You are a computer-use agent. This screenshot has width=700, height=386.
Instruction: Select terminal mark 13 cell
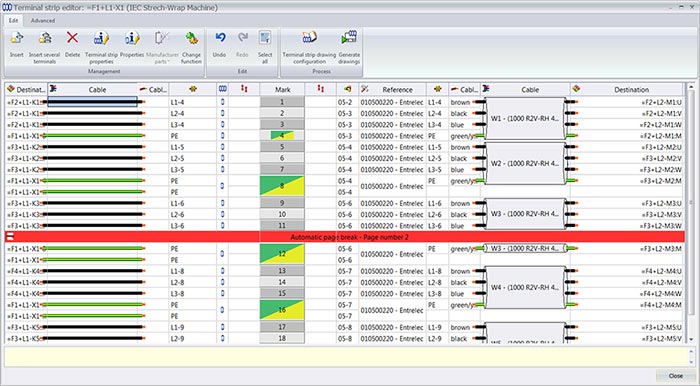click(x=282, y=271)
